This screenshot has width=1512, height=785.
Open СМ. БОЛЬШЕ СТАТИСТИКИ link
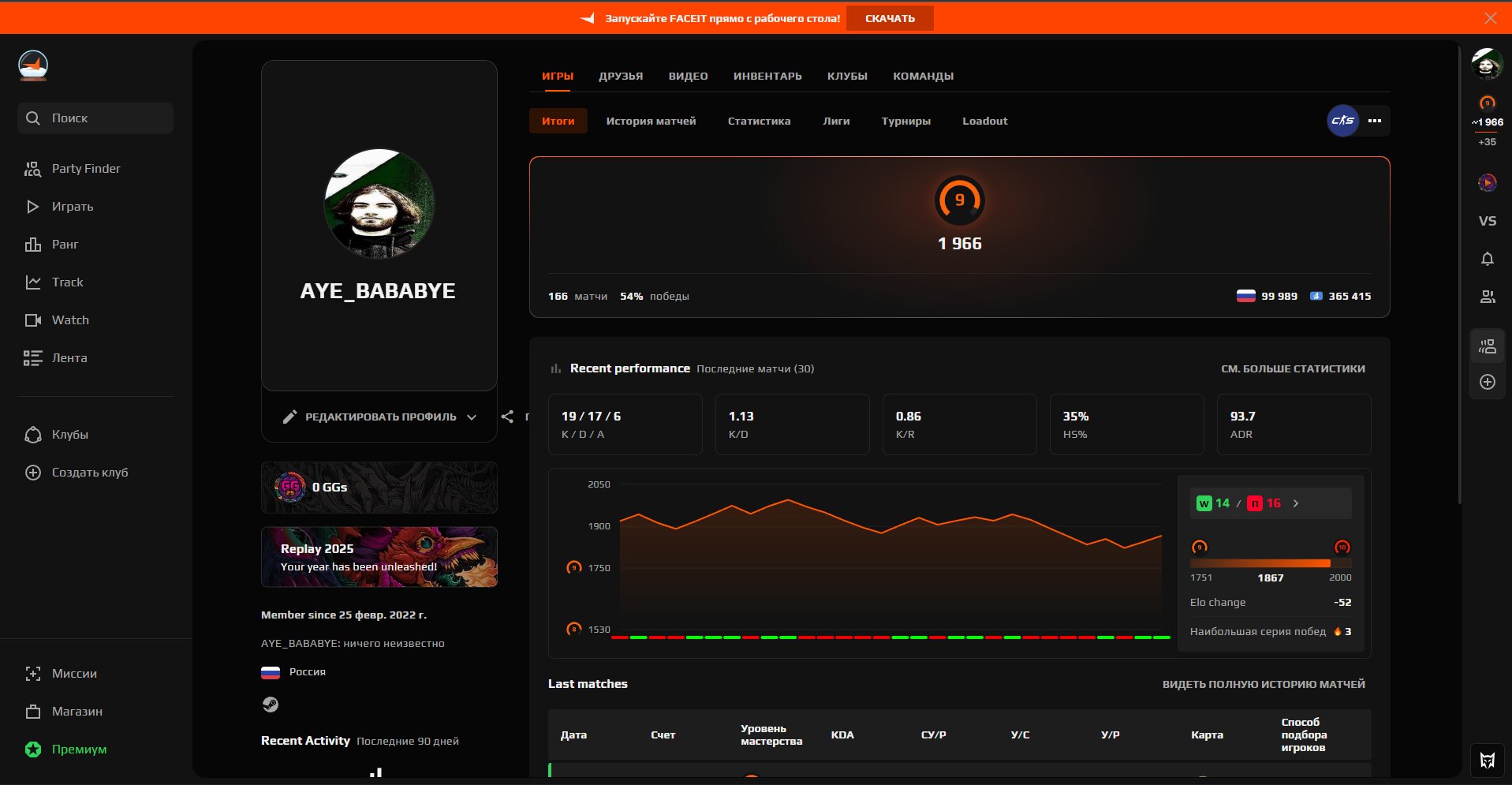click(1294, 368)
